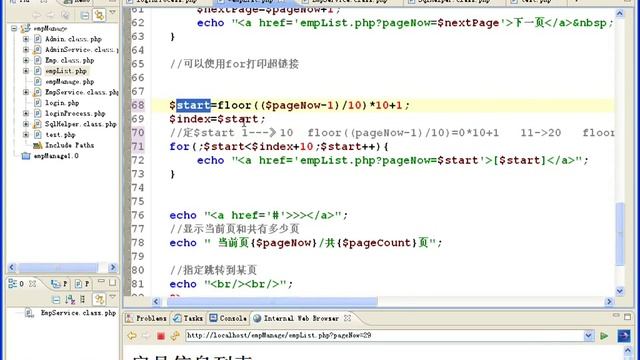Click the green Go button
The image size is (640, 360).
[604, 336]
